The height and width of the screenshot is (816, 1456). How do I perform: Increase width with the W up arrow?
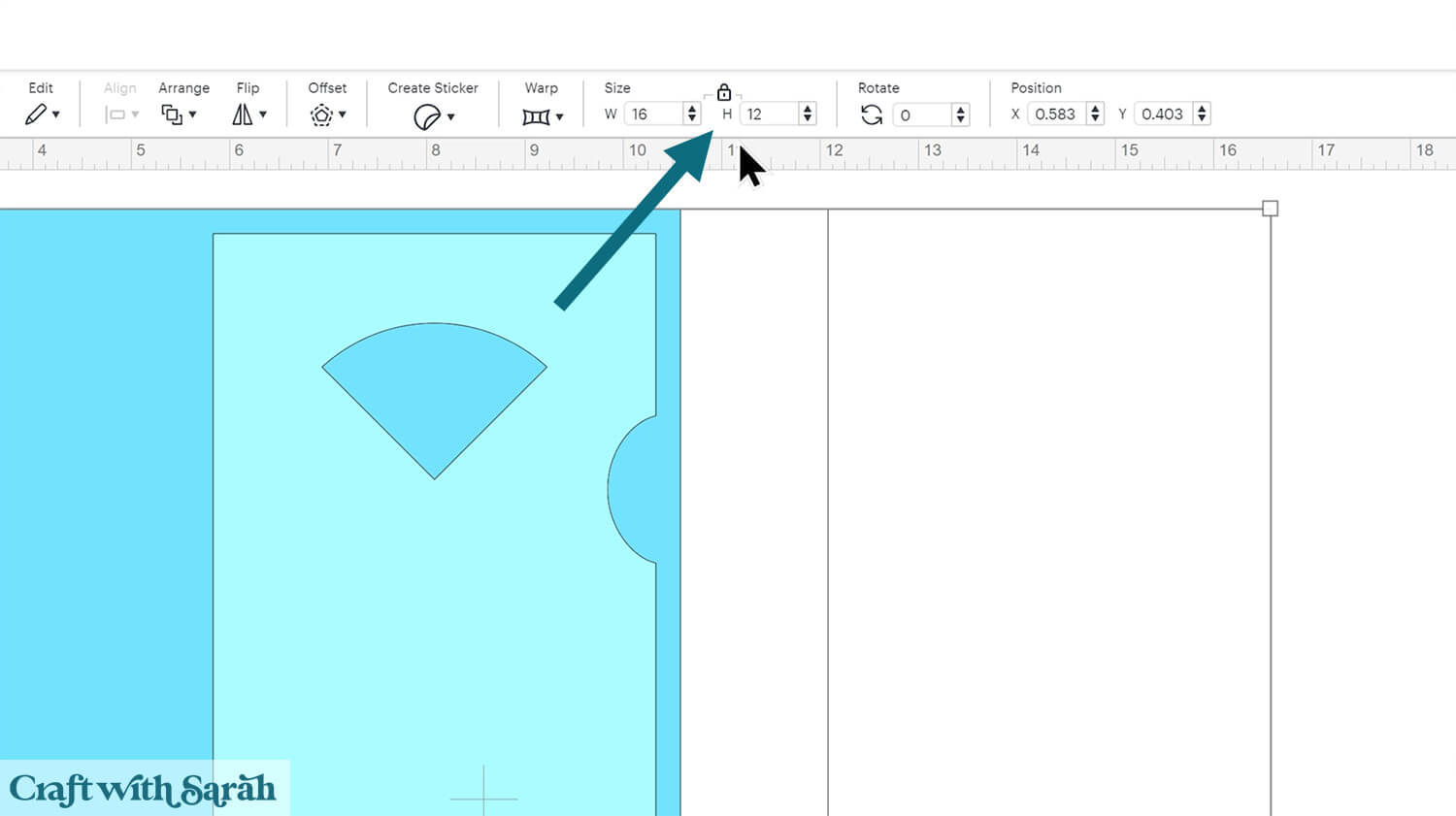(691, 109)
